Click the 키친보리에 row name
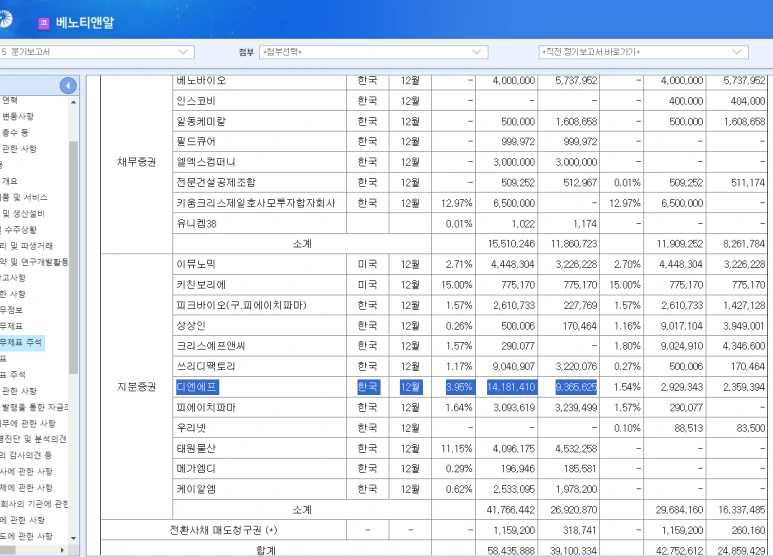The image size is (773, 557). 201,285
